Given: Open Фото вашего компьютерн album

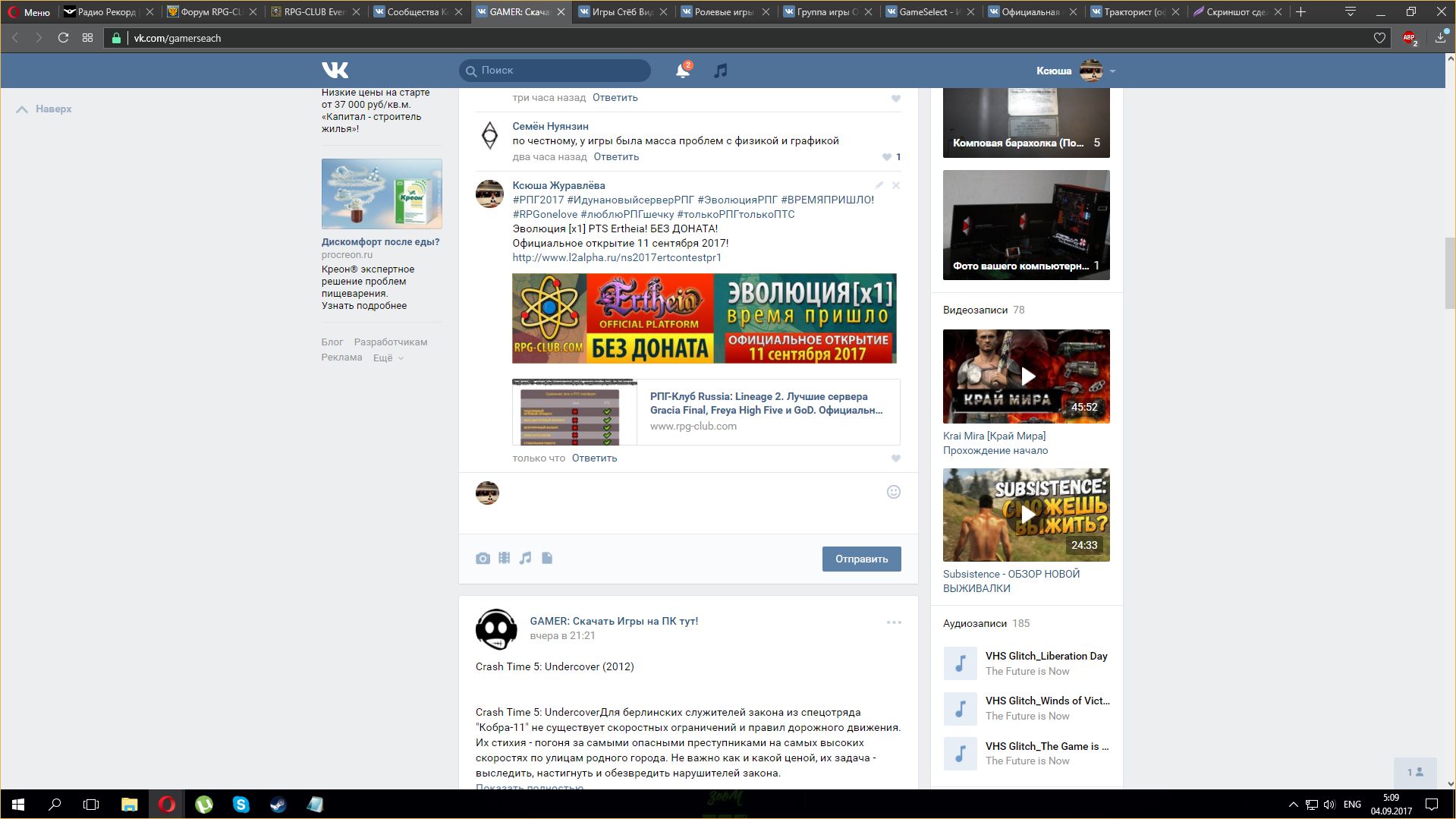Looking at the screenshot, I should pos(1026,225).
